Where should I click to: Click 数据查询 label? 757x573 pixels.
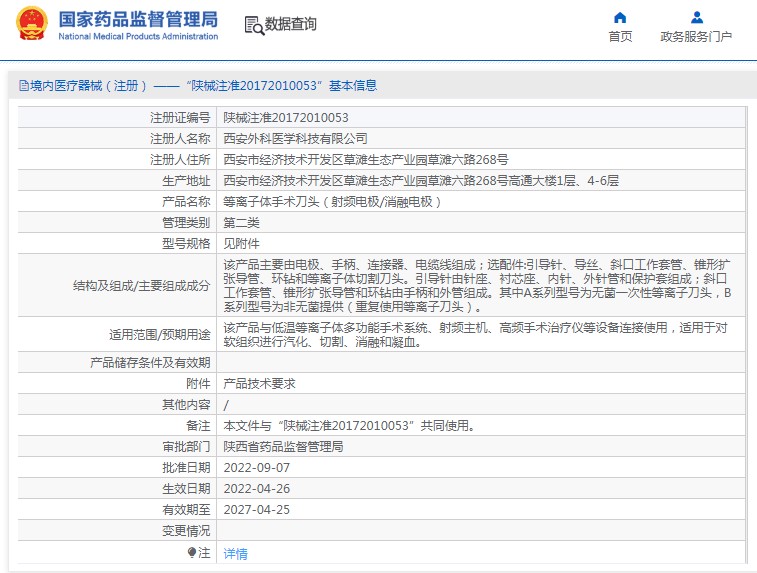click(x=291, y=24)
